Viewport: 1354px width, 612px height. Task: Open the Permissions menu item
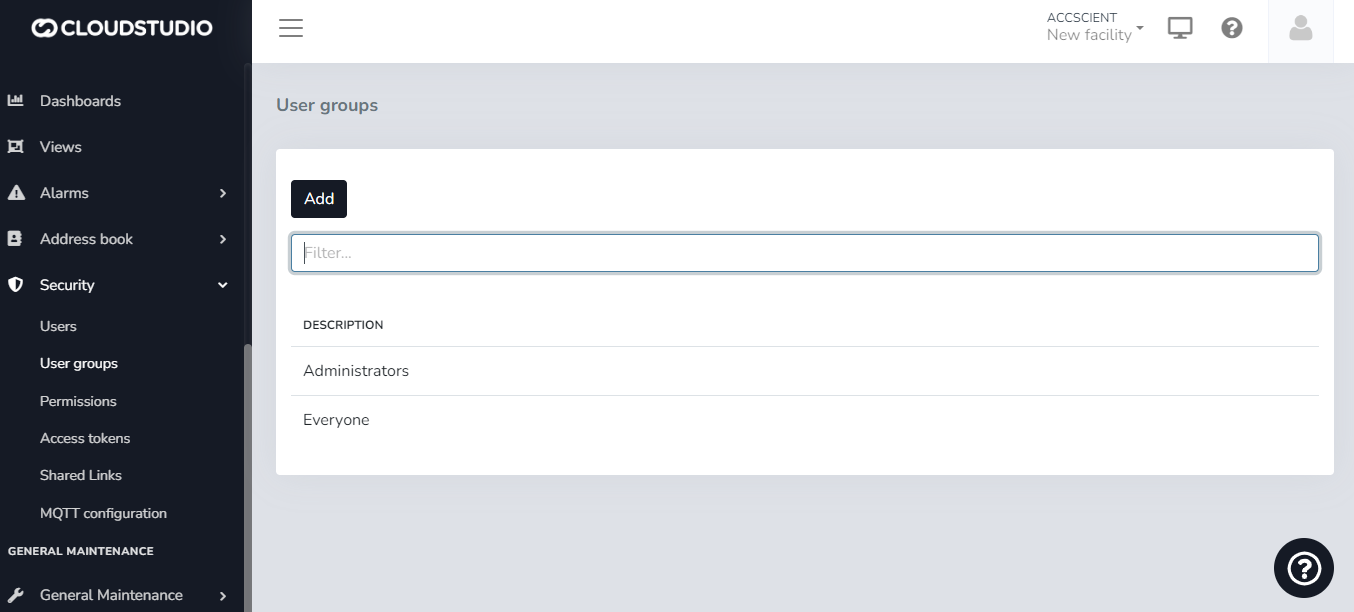click(x=78, y=401)
